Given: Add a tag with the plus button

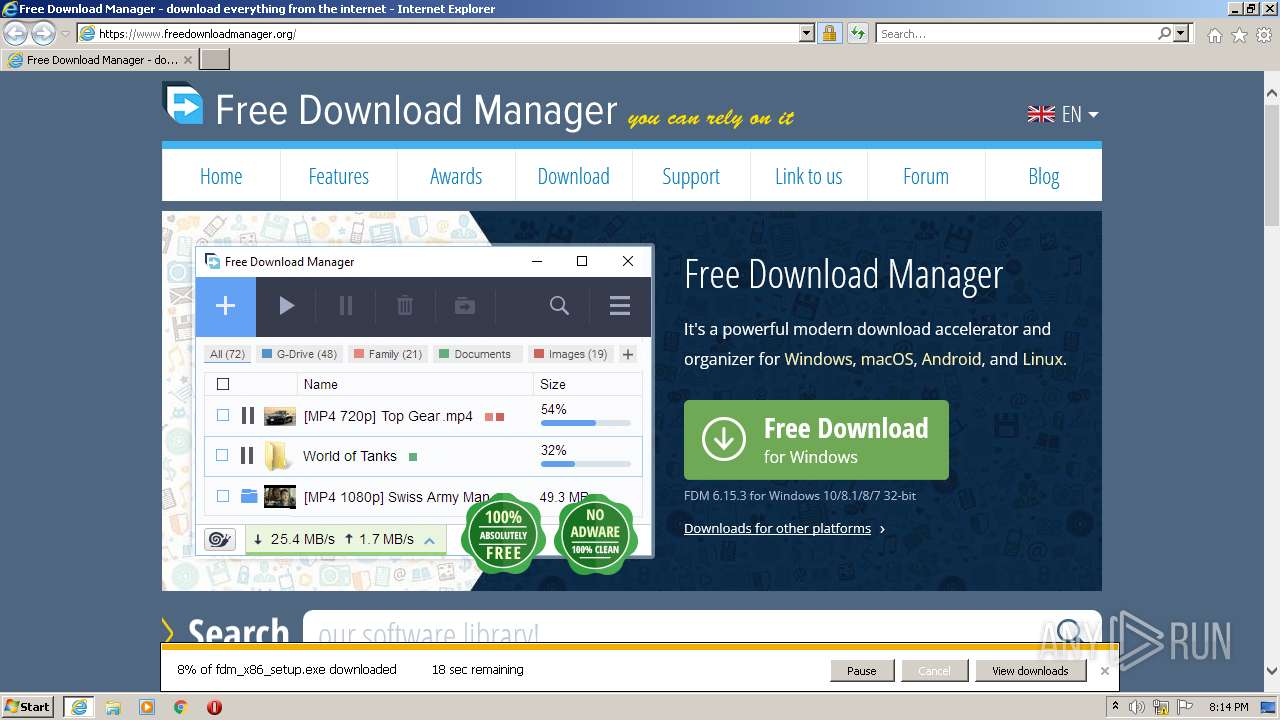Looking at the screenshot, I should 628,354.
